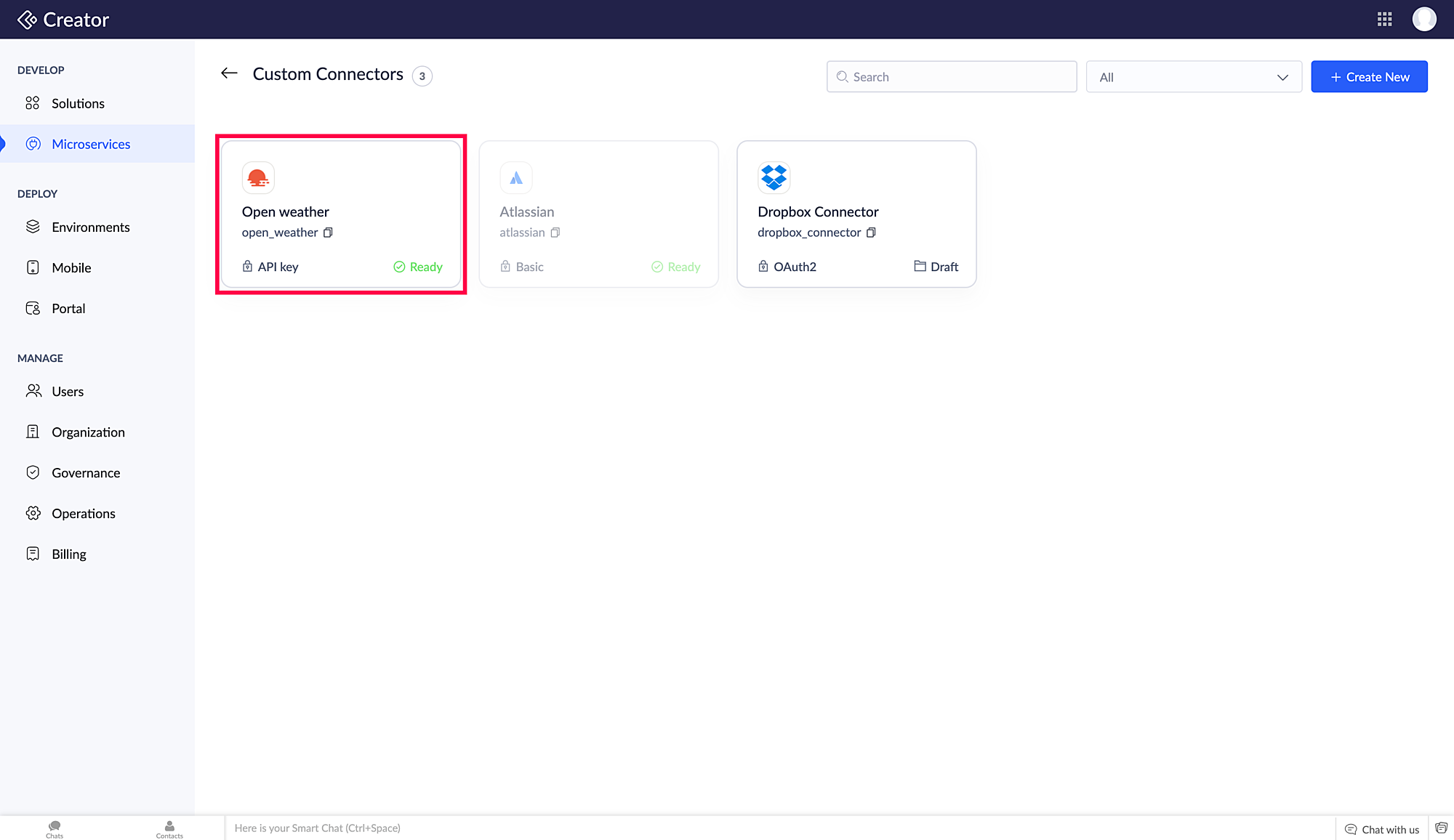Image resolution: width=1454 pixels, height=840 pixels.
Task: Click the Creator logo in the header
Action: [x=63, y=20]
